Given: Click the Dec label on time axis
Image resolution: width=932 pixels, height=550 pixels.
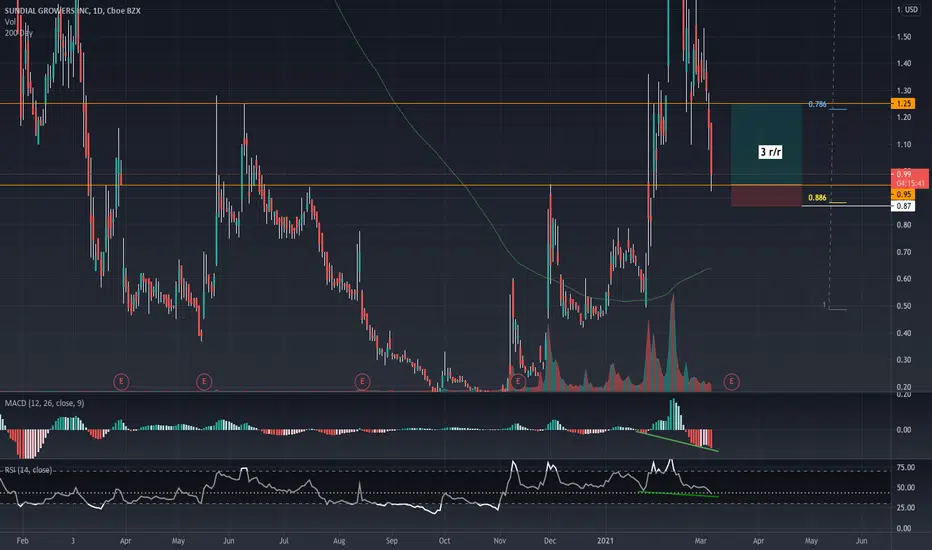Looking at the screenshot, I should tap(550, 540).
